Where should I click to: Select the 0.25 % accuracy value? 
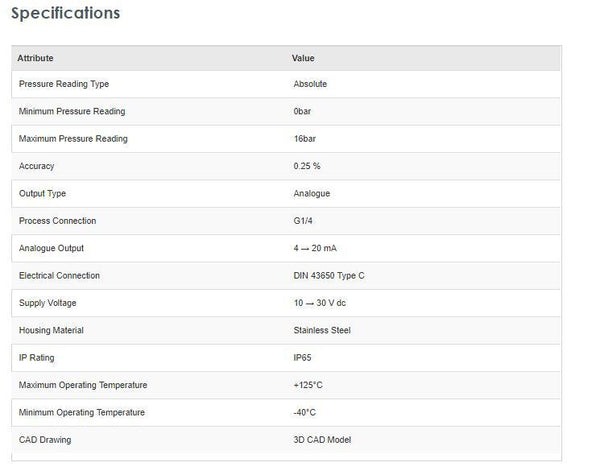tap(307, 166)
